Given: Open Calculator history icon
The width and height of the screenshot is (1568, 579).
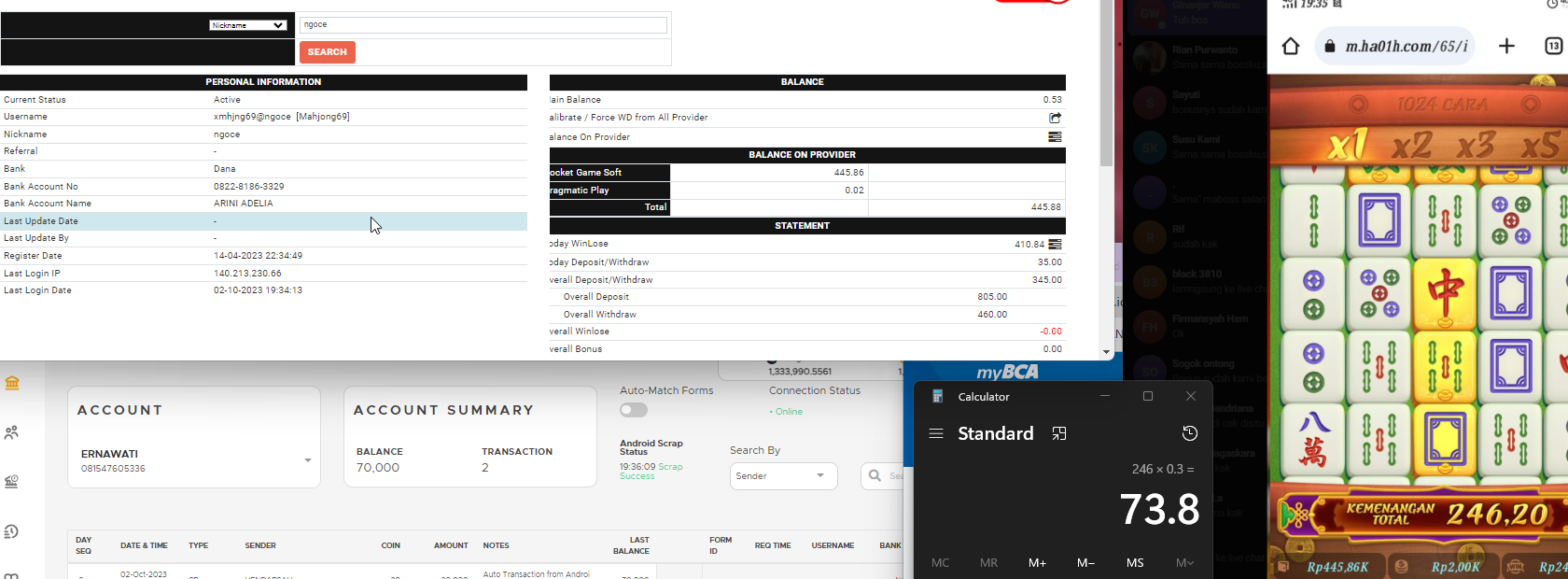Looking at the screenshot, I should [x=1189, y=433].
